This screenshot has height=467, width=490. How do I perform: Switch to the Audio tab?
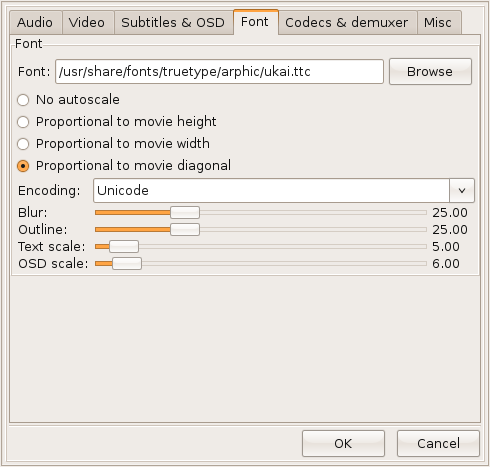[x=36, y=23]
